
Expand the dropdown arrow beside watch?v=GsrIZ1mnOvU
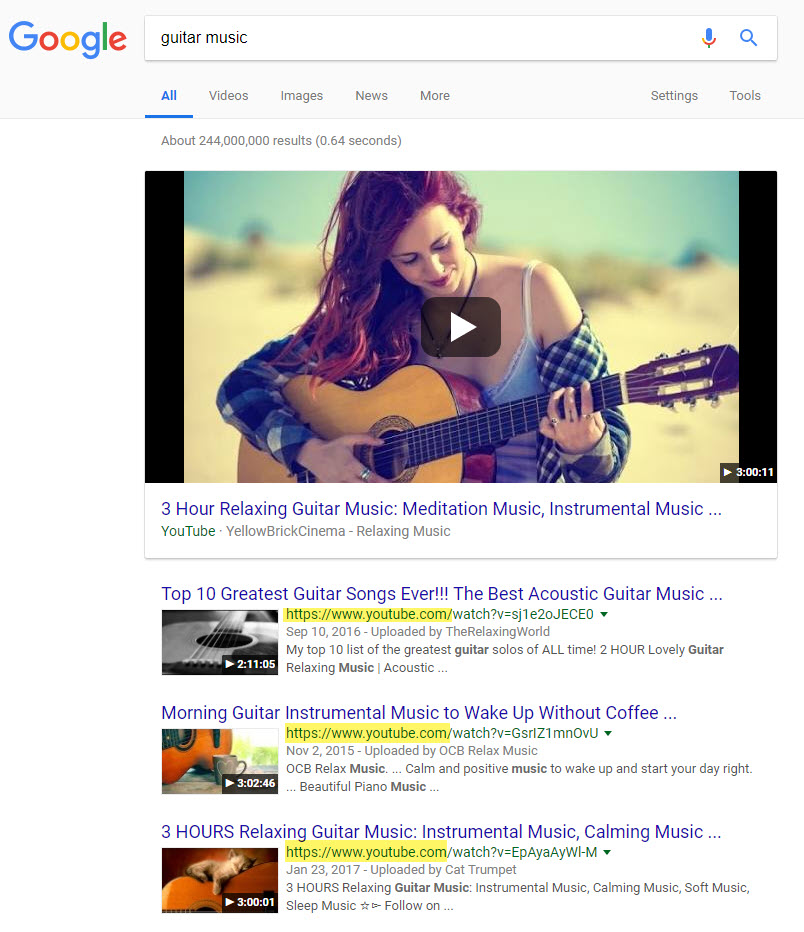coord(608,734)
